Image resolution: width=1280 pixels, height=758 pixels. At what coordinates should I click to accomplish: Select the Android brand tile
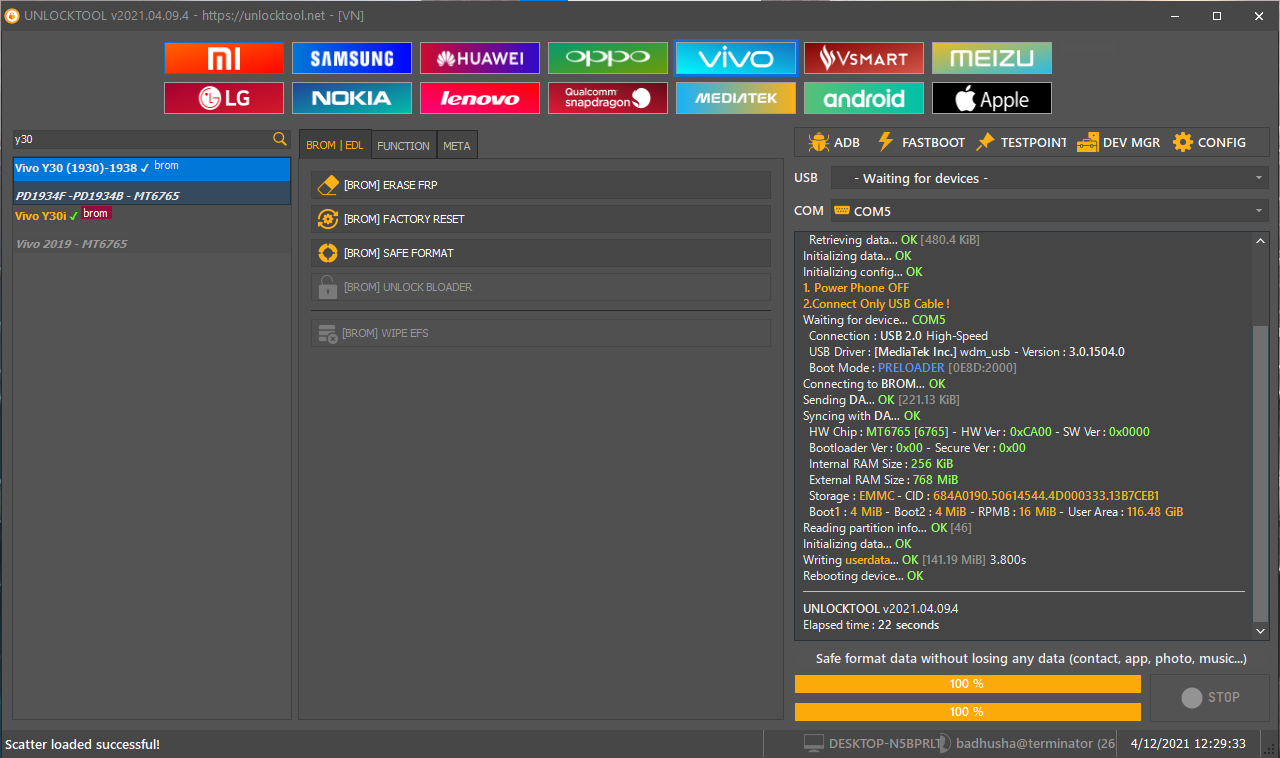(864, 98)
